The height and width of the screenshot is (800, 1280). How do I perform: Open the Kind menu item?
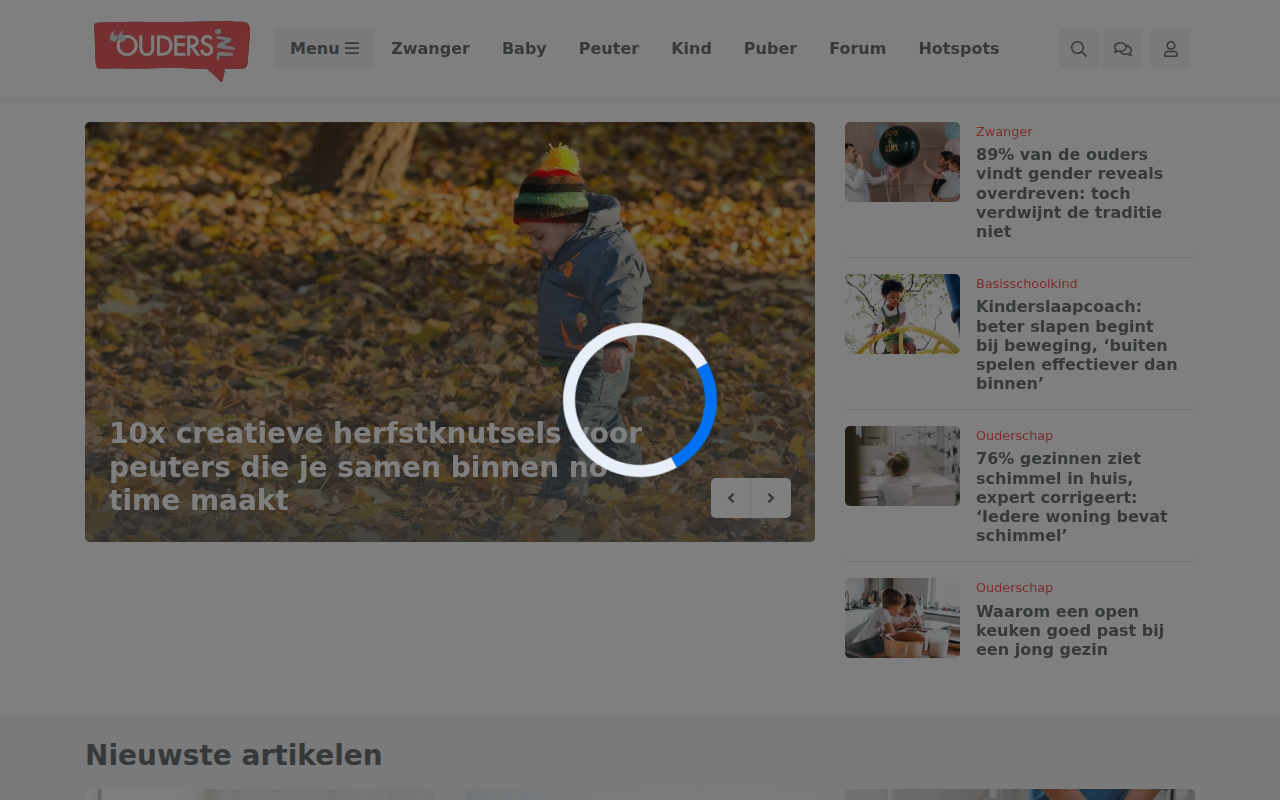(x=691, y=49)
